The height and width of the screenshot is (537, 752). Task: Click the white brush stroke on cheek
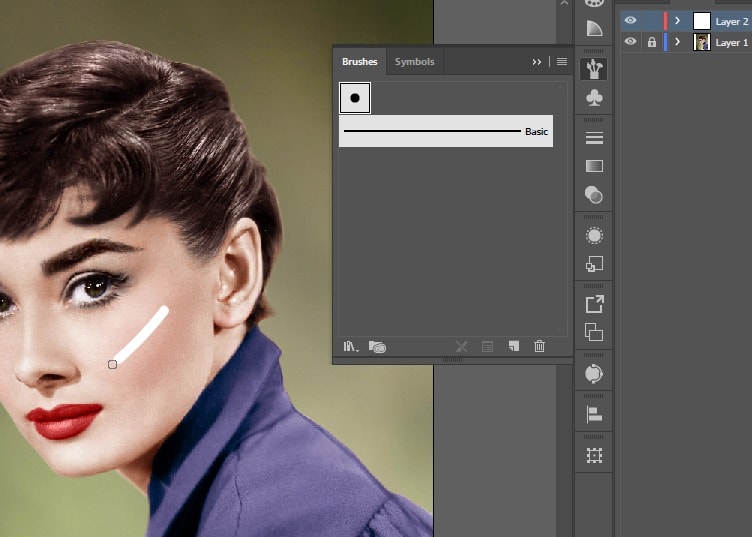pos(141,335)
